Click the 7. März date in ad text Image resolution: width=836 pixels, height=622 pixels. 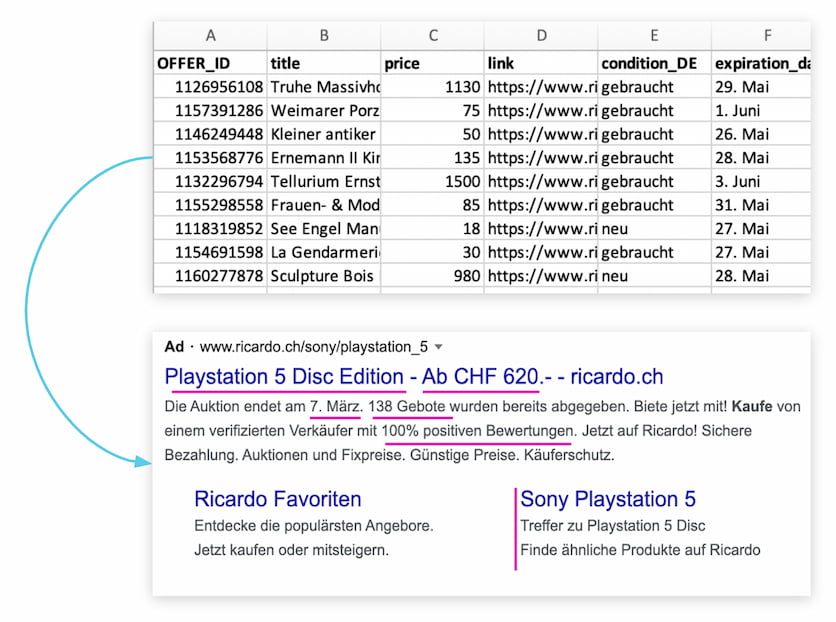click(336, 407)
